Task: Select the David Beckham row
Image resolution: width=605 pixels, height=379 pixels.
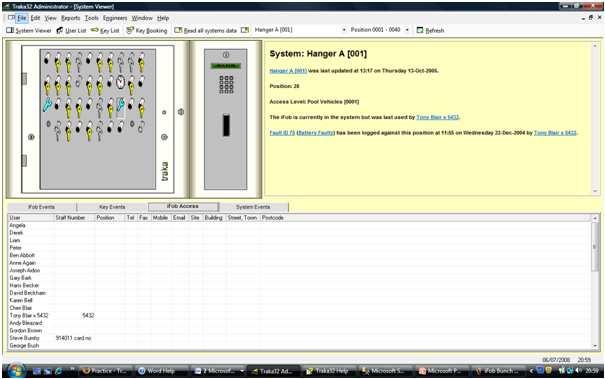Action: pyautogui.click(x=299, y=293)
